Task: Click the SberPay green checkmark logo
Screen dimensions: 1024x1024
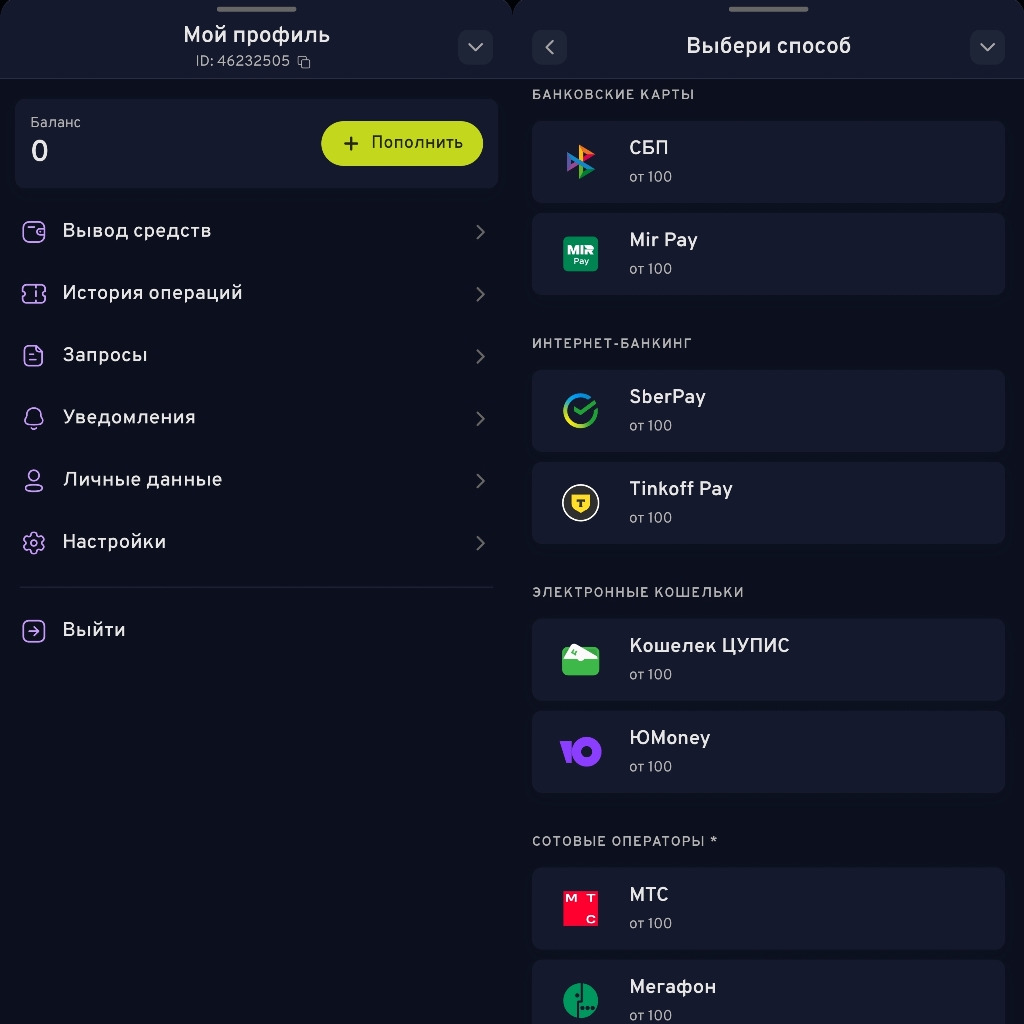Action: tap(581, 411)
